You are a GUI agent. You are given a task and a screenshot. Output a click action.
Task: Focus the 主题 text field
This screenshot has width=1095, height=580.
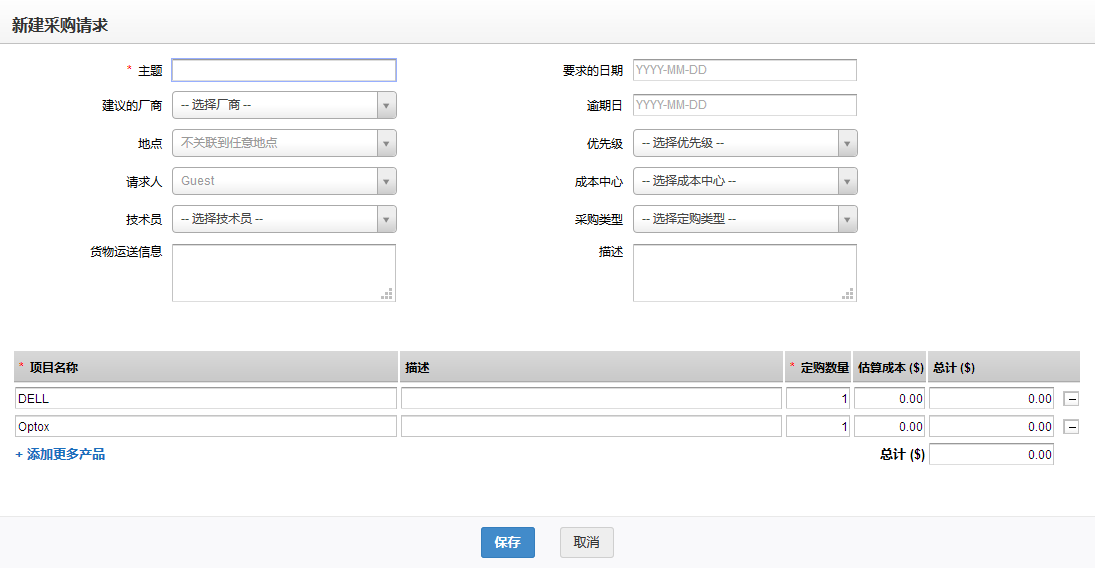(284, 70)
